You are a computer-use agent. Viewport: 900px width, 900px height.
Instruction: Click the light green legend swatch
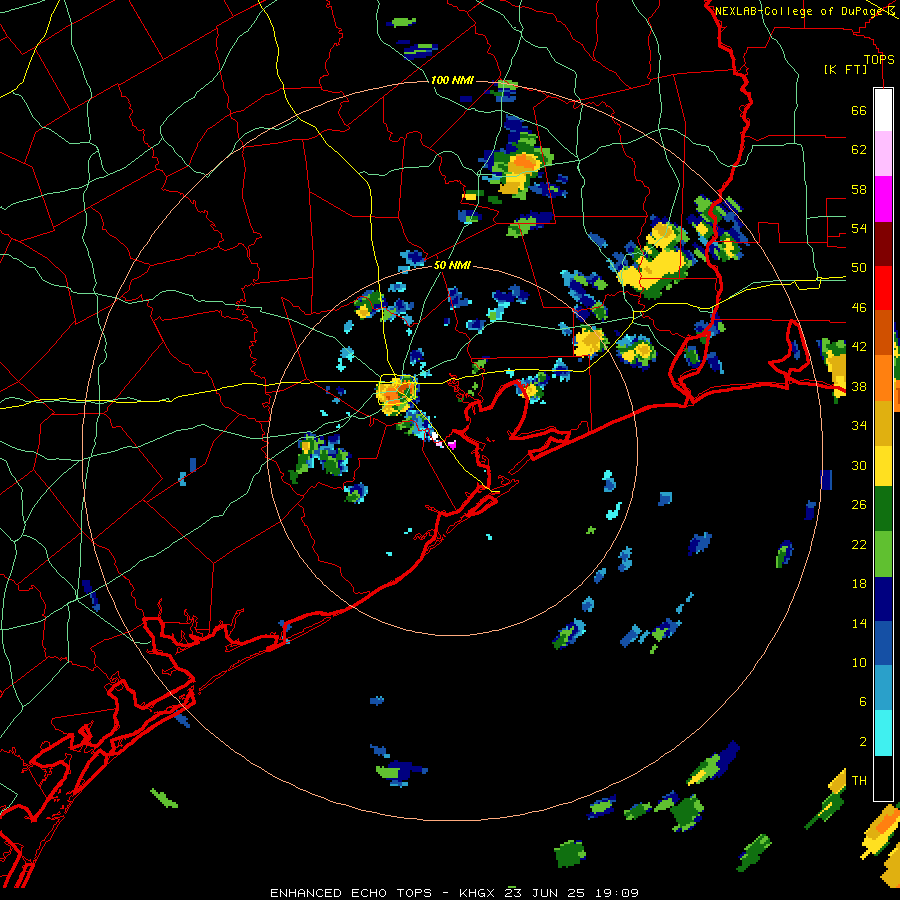(x=883, y=554)
